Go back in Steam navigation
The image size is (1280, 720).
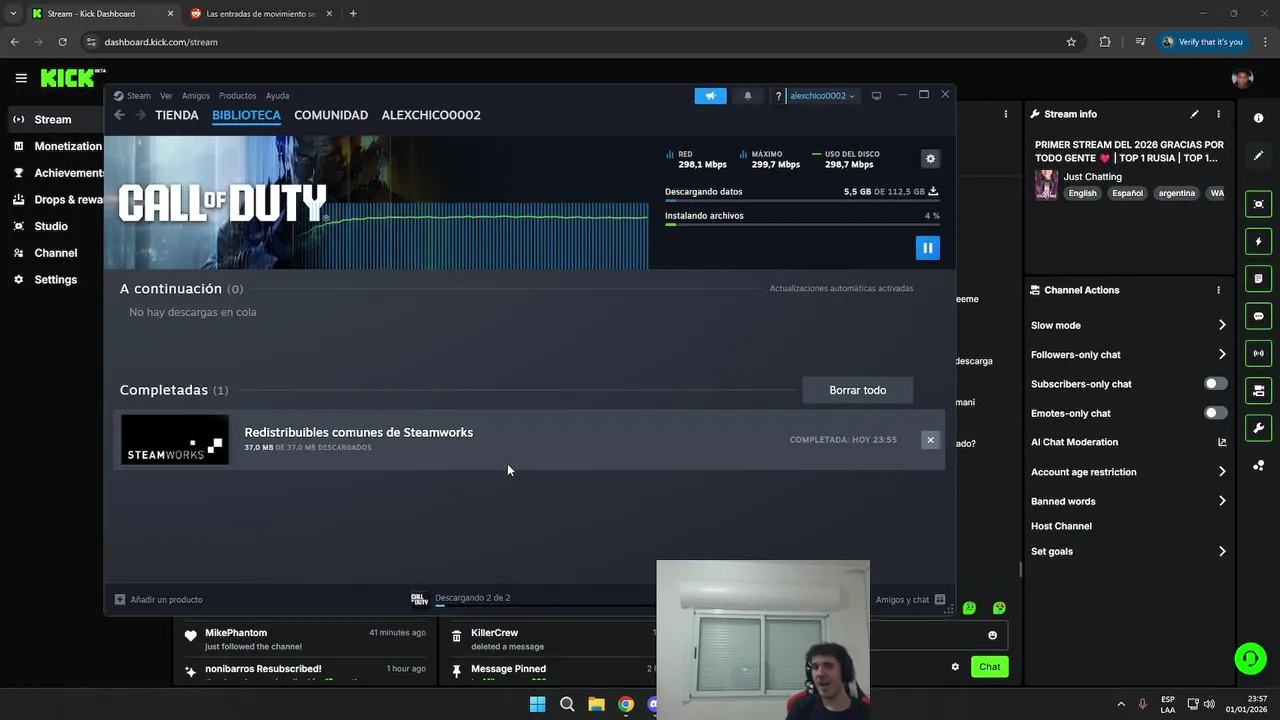[x=119, y=115]
